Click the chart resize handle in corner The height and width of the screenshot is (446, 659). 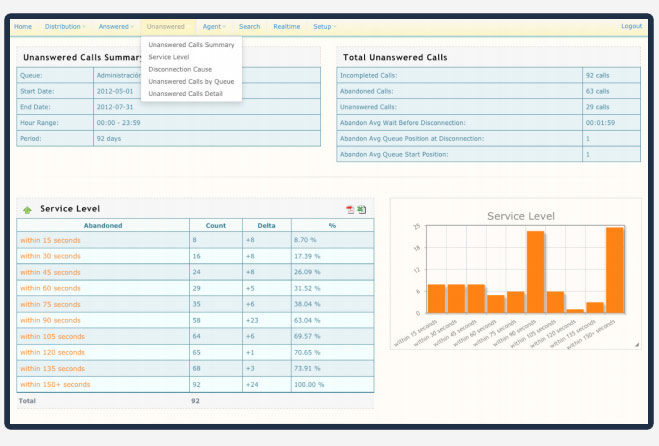(636, 344)
